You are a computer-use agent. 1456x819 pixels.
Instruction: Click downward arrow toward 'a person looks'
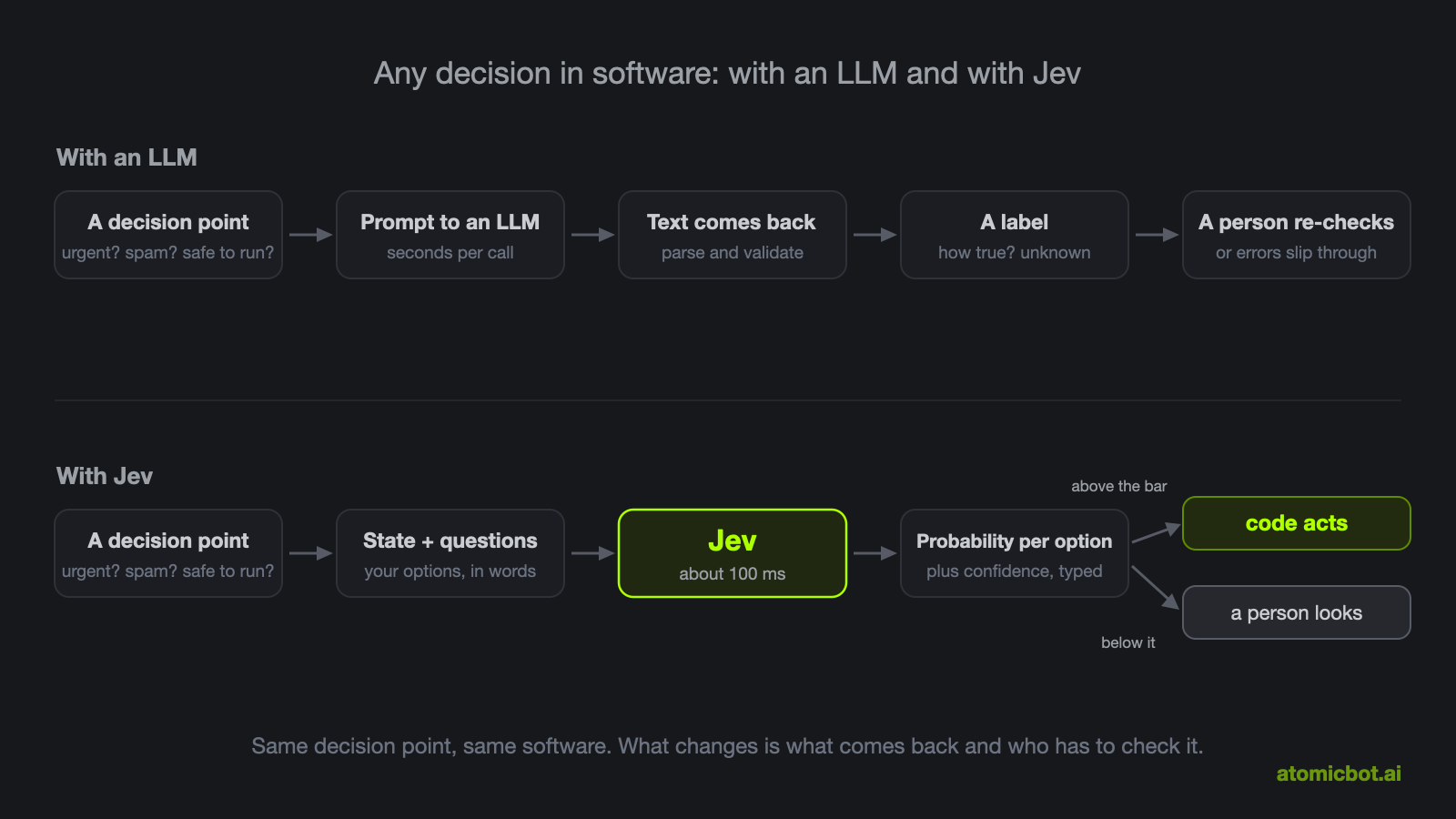tap(1156, 587)
